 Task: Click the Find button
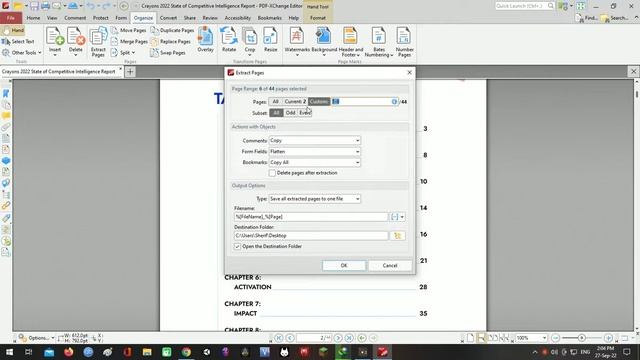[587, 18]
